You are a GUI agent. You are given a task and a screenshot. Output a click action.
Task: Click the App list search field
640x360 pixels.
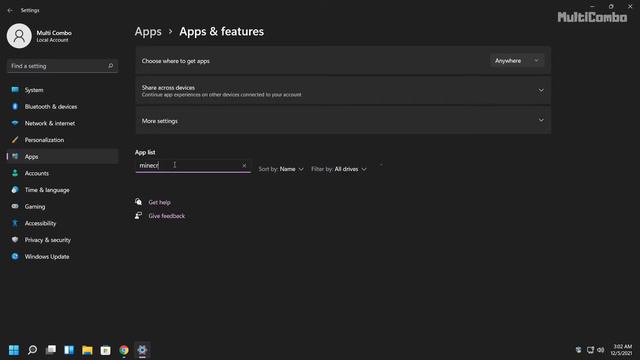(193, 165)
